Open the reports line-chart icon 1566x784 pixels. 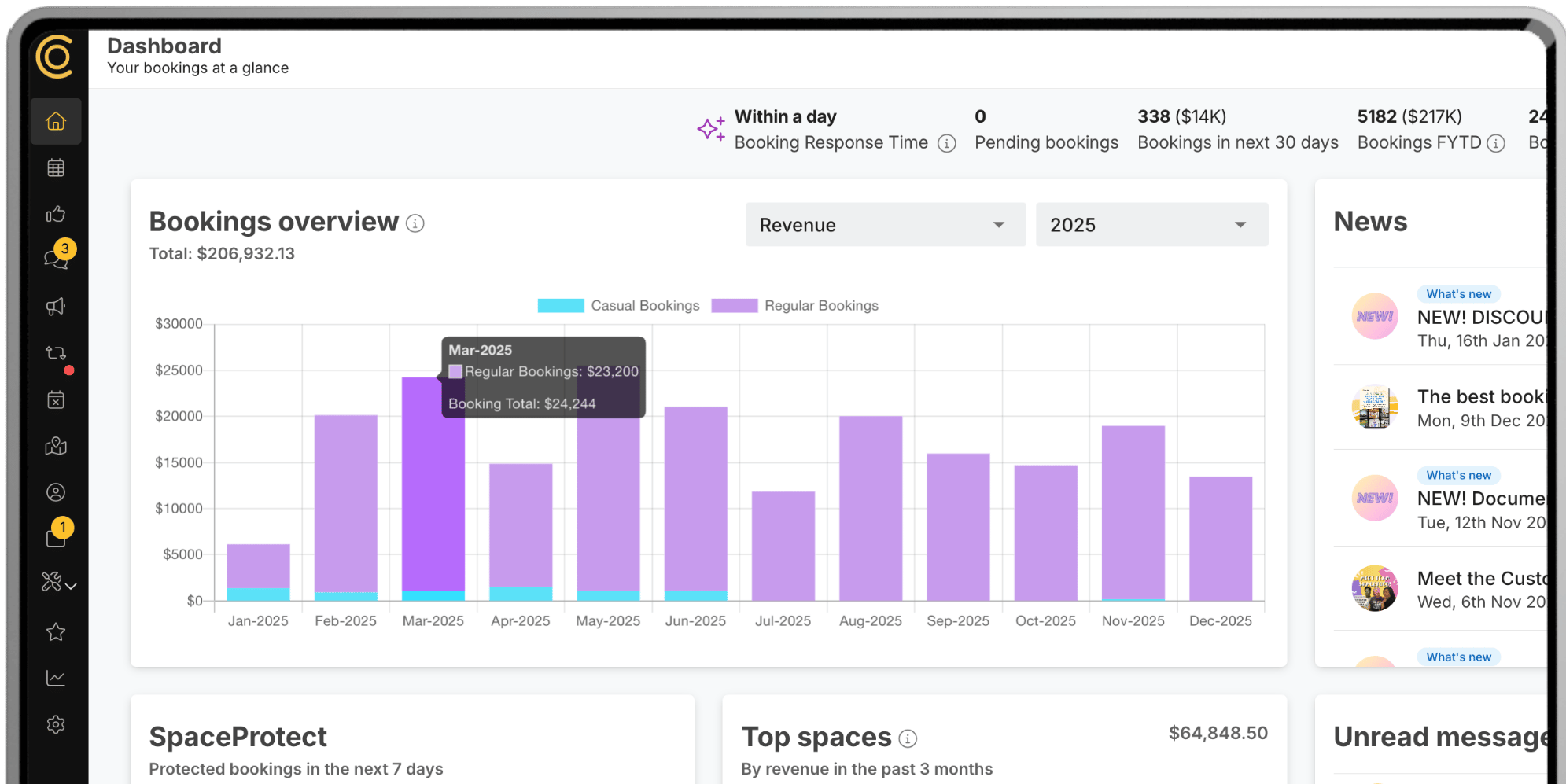click(55, 677)
